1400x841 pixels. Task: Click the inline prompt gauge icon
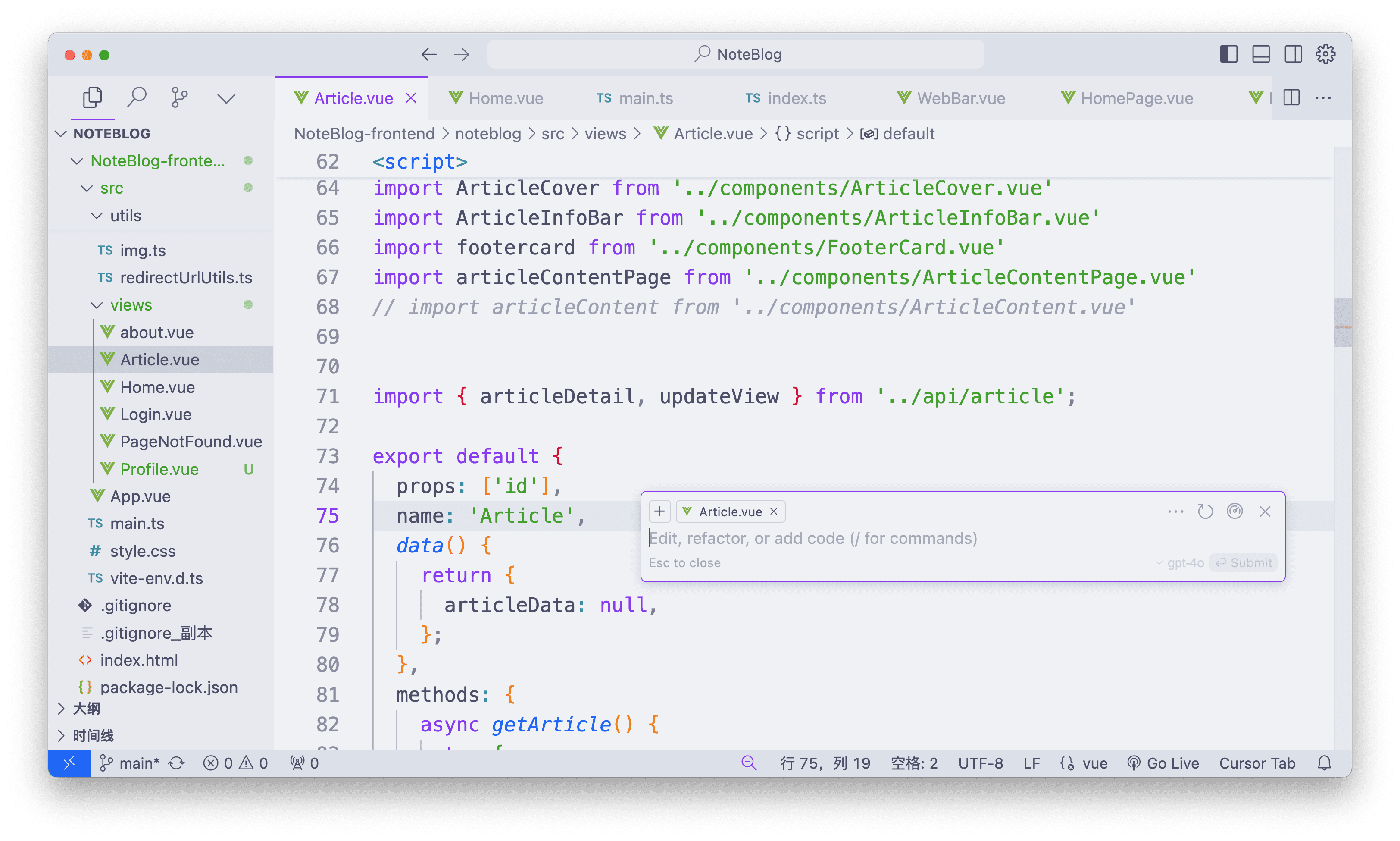(1234, 511)
